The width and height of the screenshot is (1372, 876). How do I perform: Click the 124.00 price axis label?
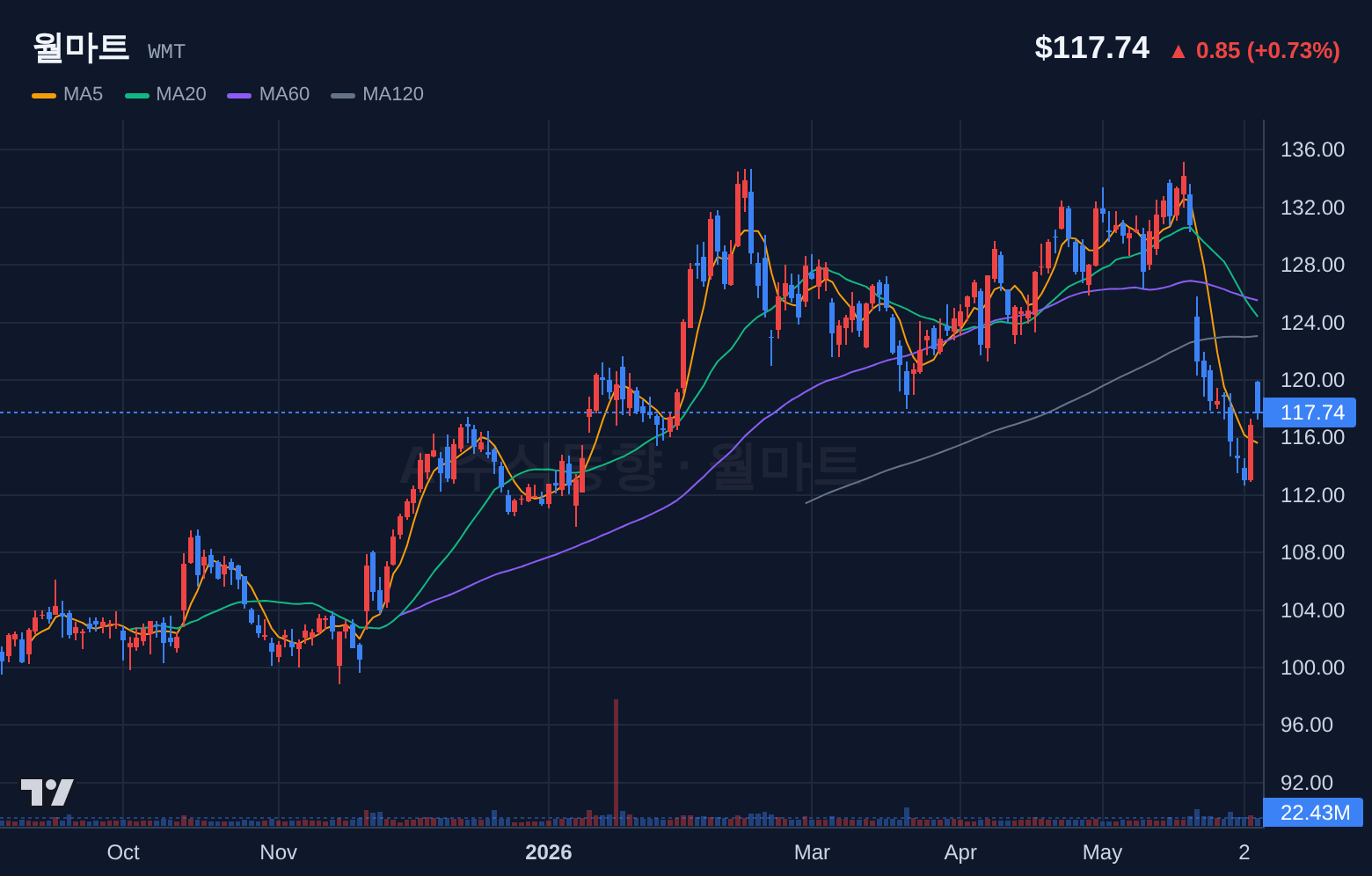click(x=1312, y=323)
